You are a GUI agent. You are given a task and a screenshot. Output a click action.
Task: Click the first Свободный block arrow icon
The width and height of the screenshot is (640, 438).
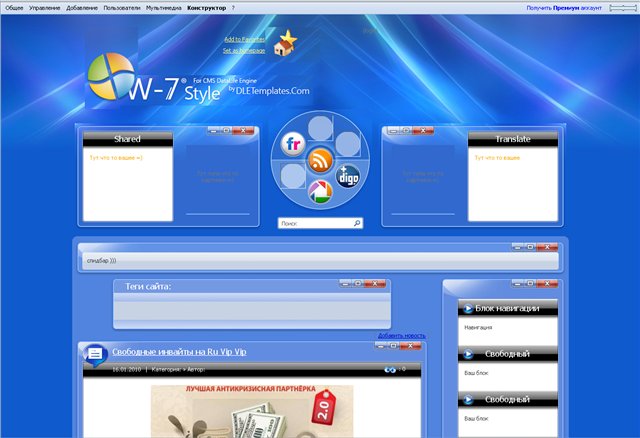(x=468, y=354)
